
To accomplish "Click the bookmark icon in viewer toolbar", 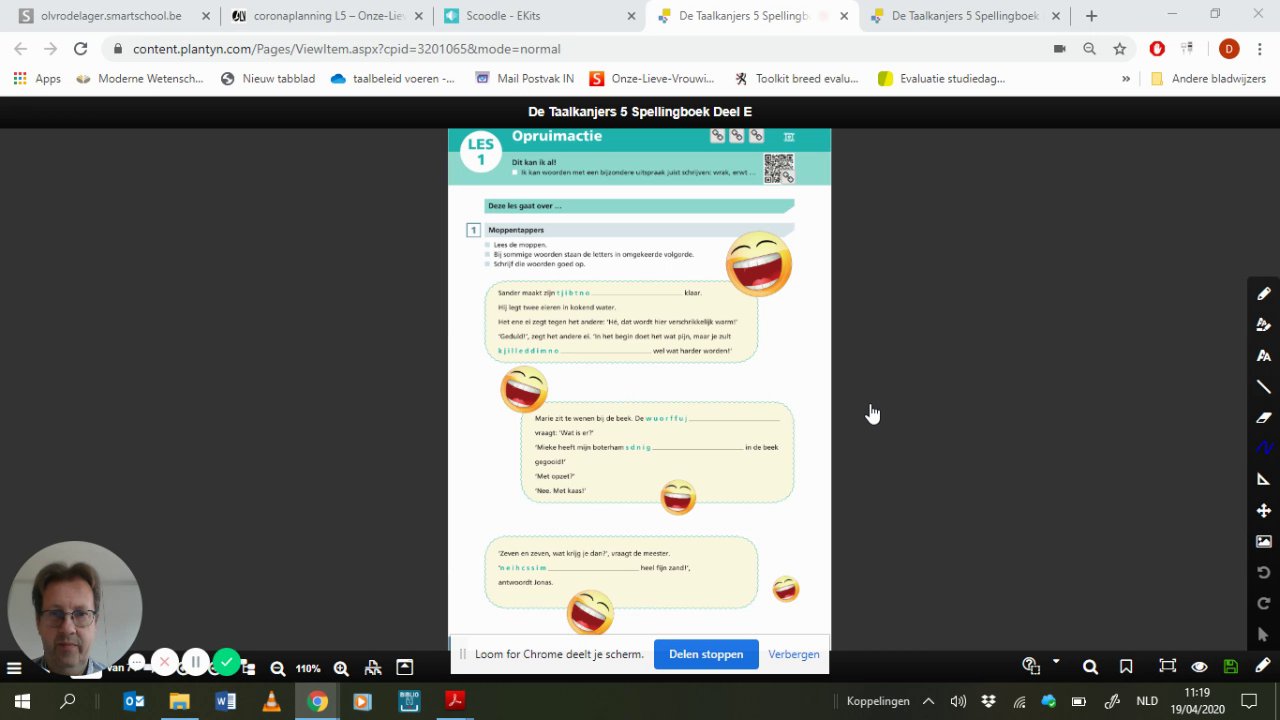I will click(1126, 667).
